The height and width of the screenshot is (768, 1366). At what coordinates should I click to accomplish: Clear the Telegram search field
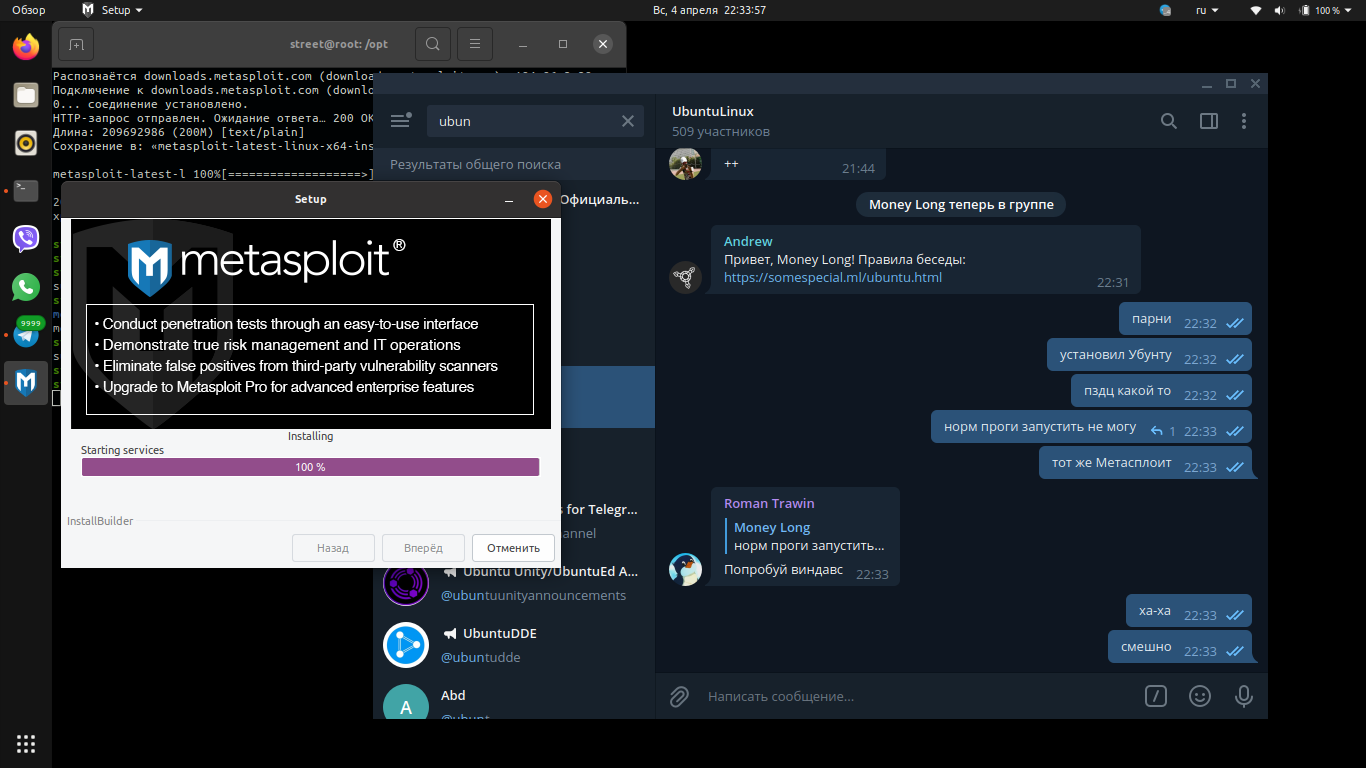click(628, 121)
